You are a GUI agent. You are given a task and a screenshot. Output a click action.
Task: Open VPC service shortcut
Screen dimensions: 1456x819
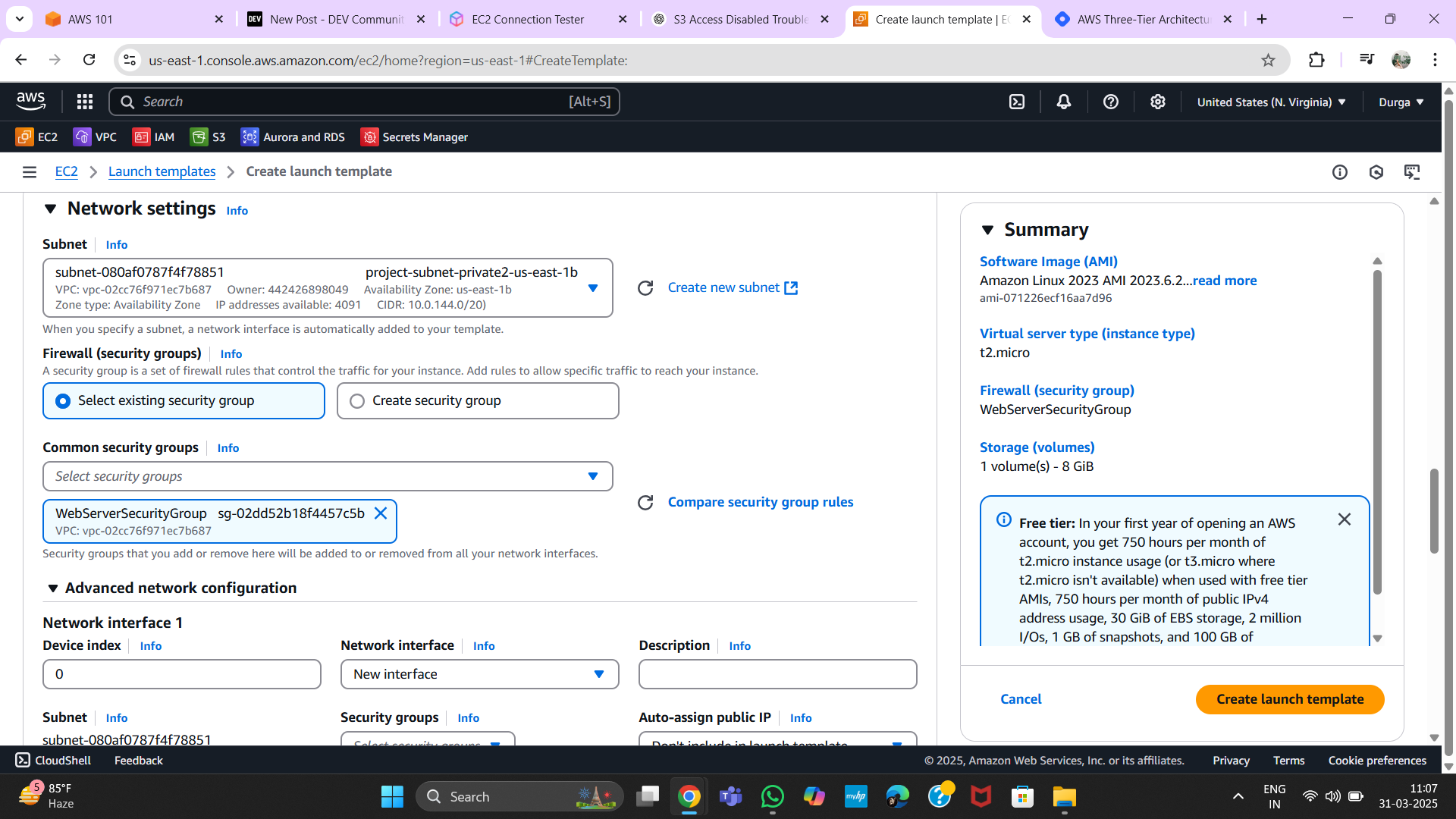(95, 137)
